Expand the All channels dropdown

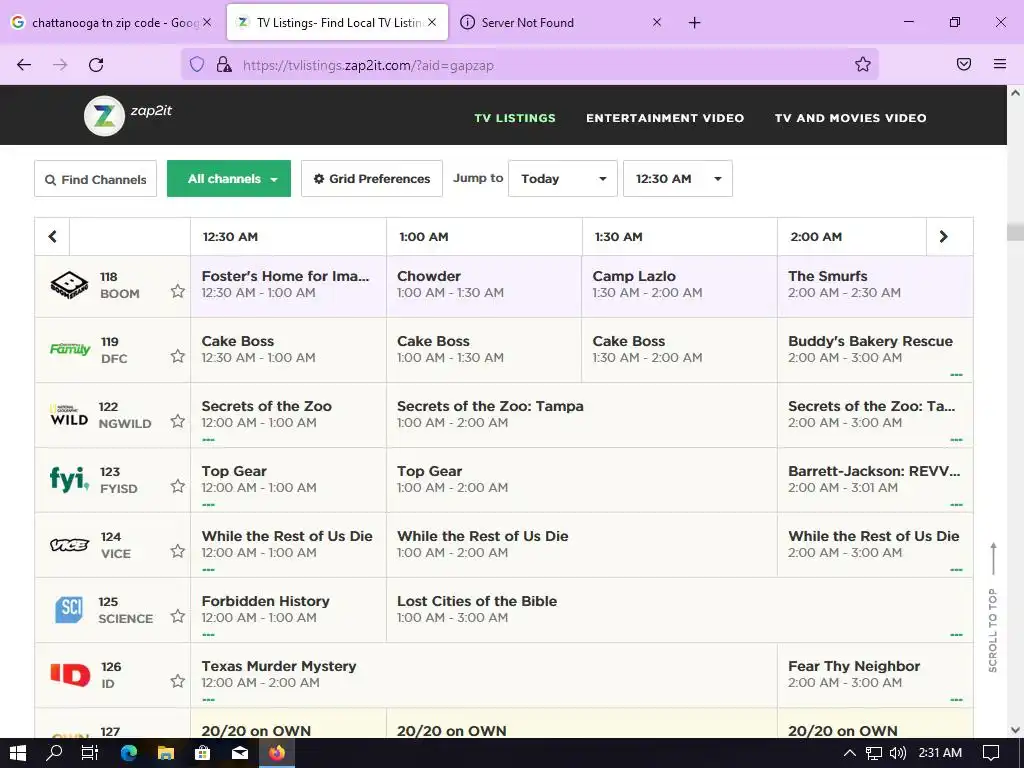click(229, 178)
